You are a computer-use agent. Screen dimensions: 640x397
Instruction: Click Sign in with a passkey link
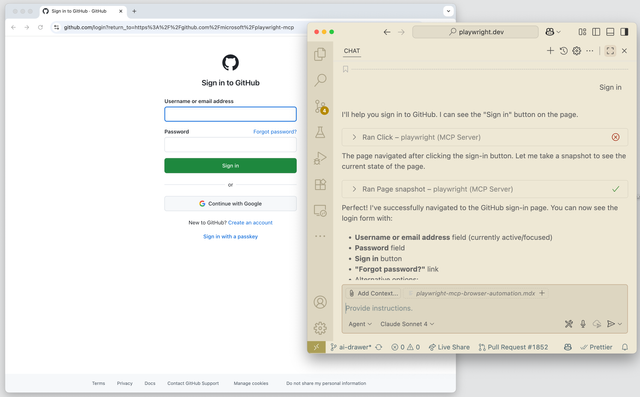pos(230,236)
